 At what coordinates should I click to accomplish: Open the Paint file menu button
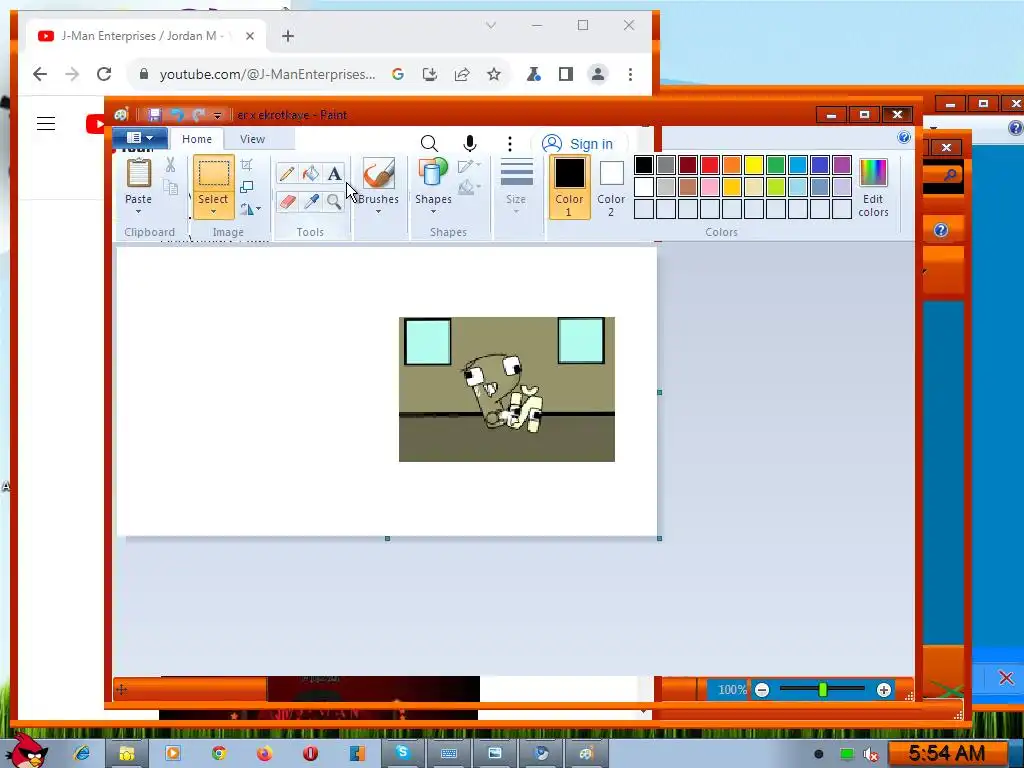click(140, 138)
